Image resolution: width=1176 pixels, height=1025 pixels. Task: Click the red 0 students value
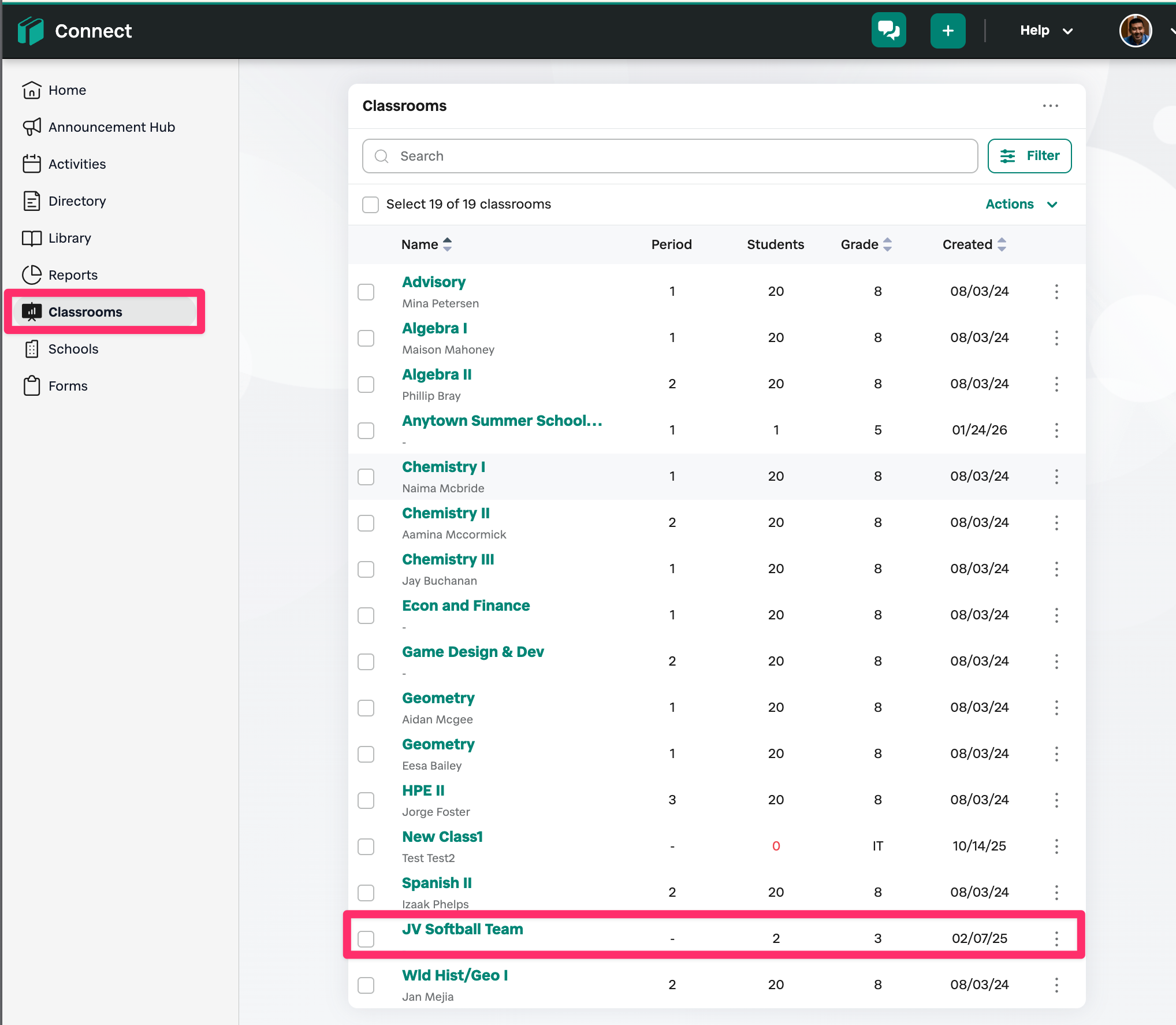tap(776, 846)
